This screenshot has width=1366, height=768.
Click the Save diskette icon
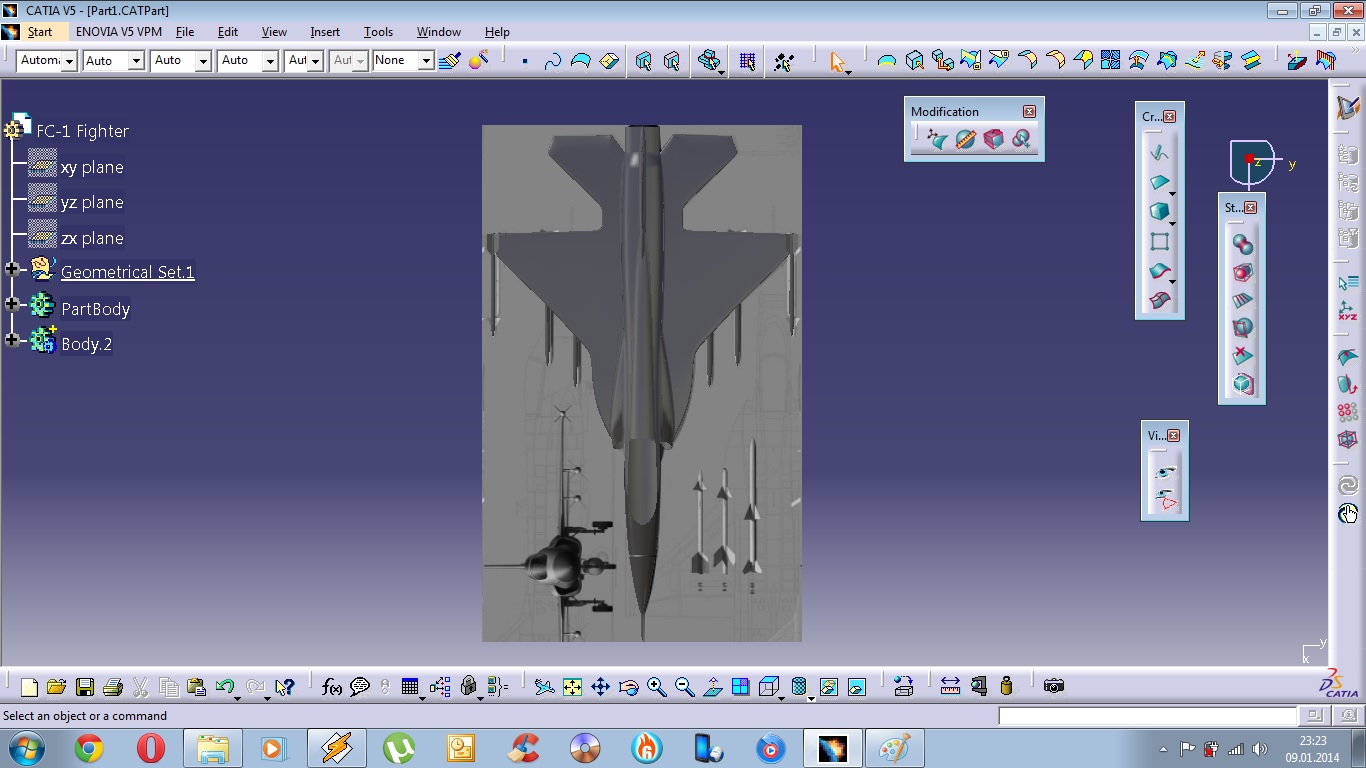coord(85,687)
